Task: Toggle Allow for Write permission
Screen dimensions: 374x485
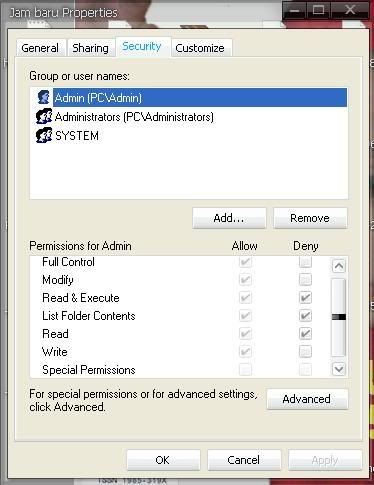Action: (245, 352)
